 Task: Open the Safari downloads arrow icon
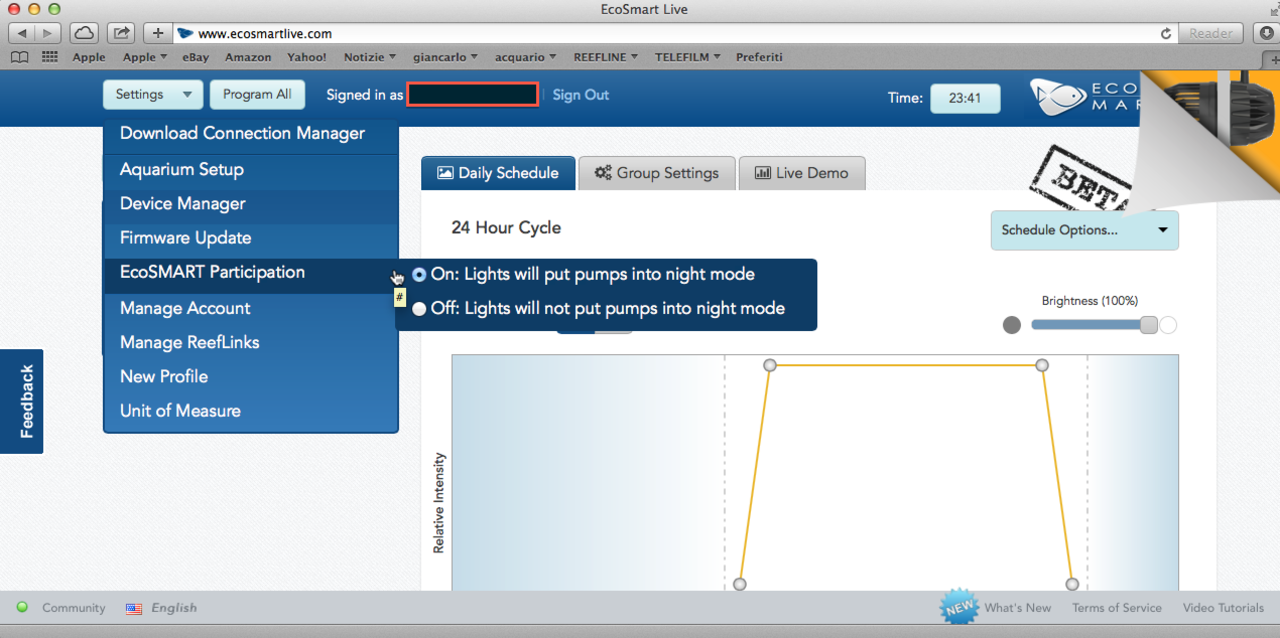1265,33
